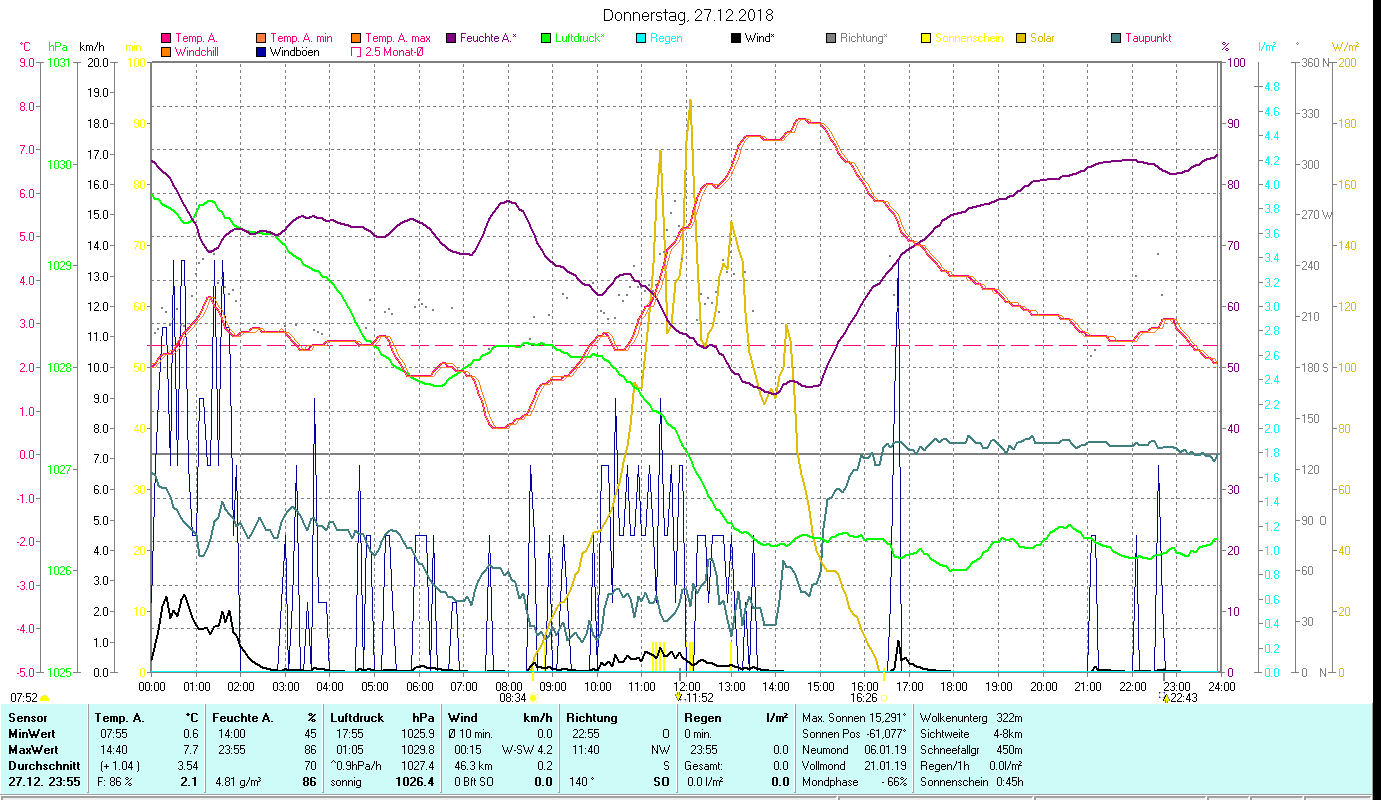Click the 'Sonnen Pos -61,077°' entry
The height and width of the screenshot is (800, 1381).
(854, 734)
